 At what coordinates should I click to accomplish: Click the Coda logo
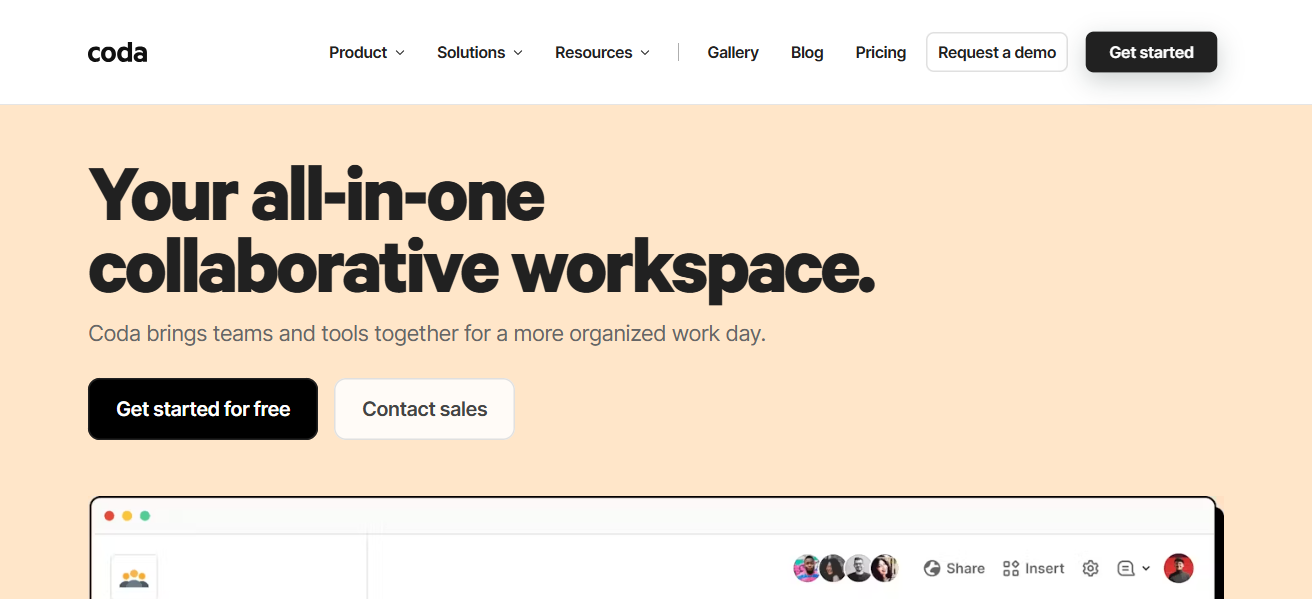(117, 53)
